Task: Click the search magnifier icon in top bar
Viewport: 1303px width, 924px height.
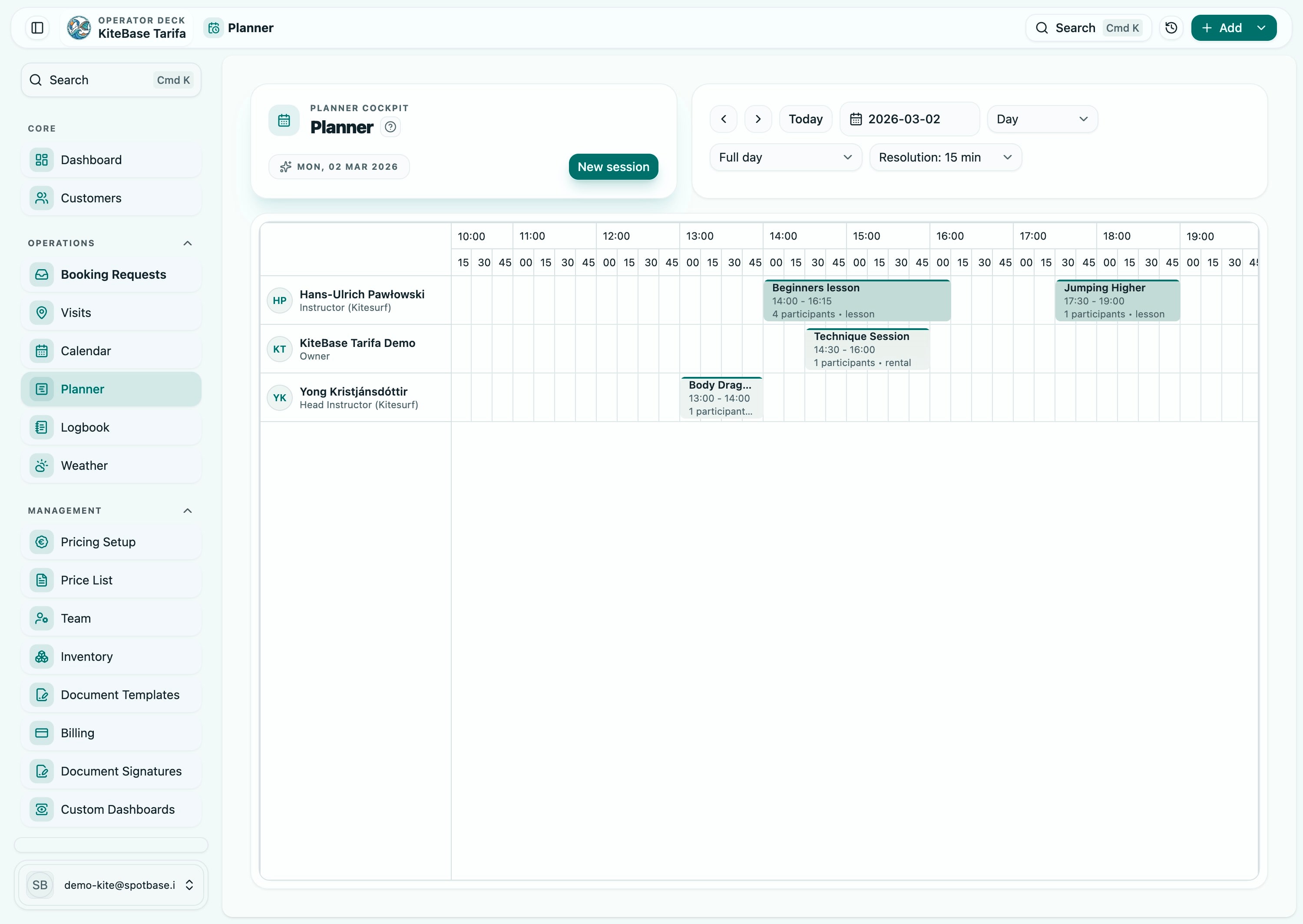Action: click(x=1043, y=27)
